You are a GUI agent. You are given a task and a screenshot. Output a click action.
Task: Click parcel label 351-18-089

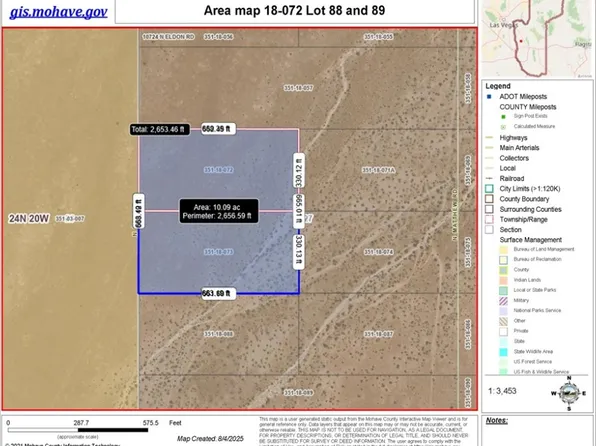click(299, 393)
